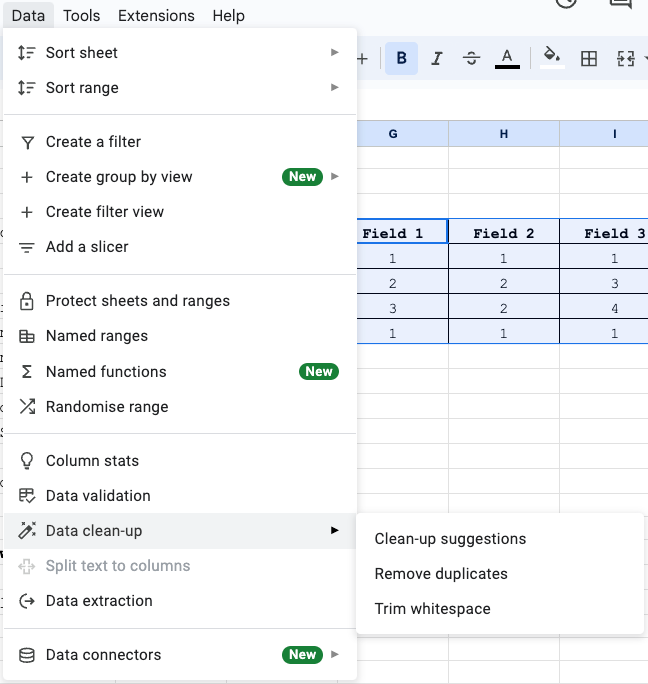
Task: Click the merge cells icon
Action: 625,58
